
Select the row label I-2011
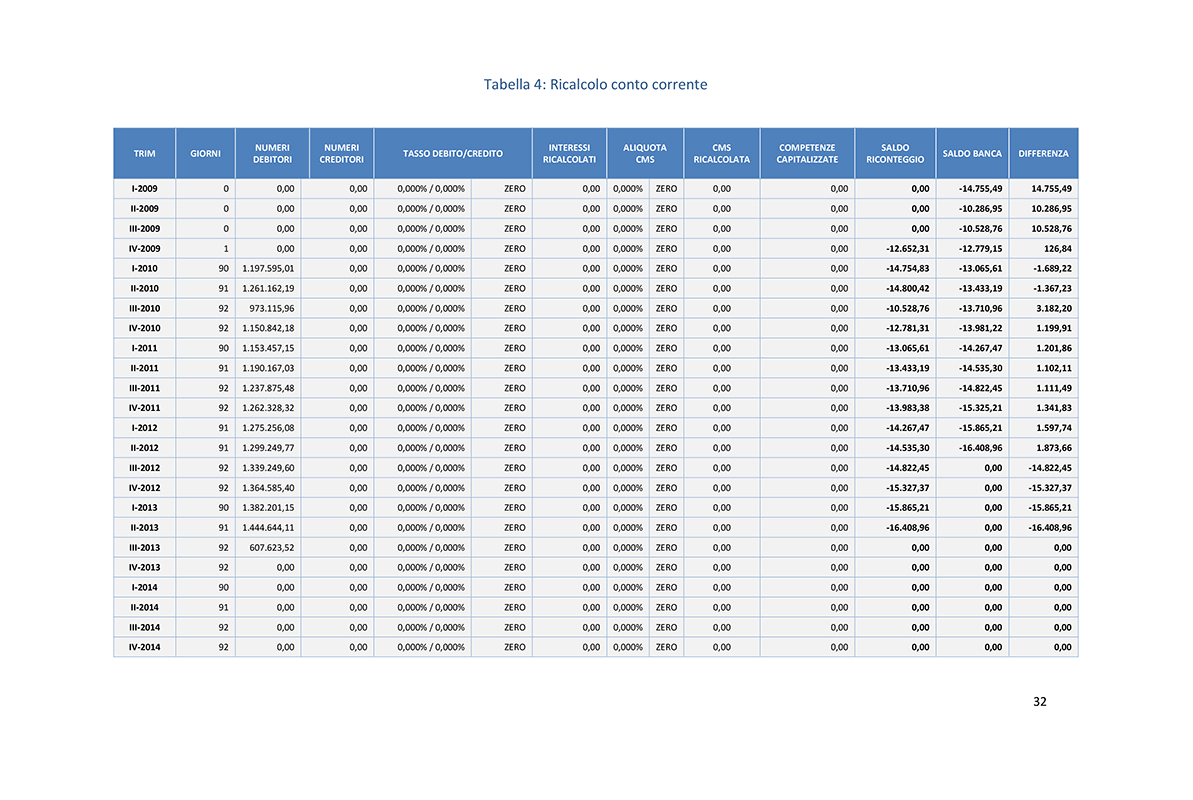[x=145, y=348]
